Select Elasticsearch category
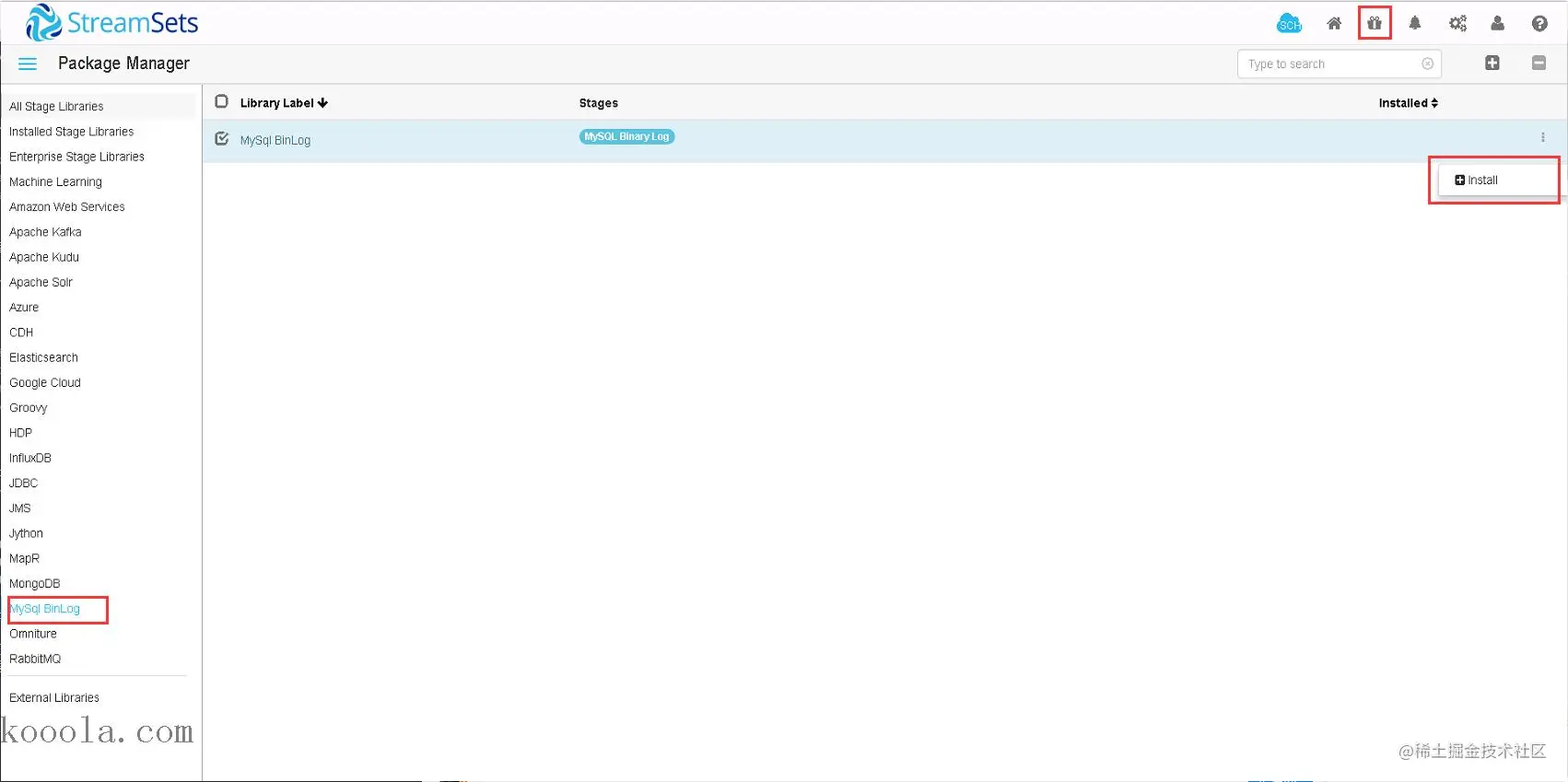This screenshot has width=1568, height=782. point(43,357)
